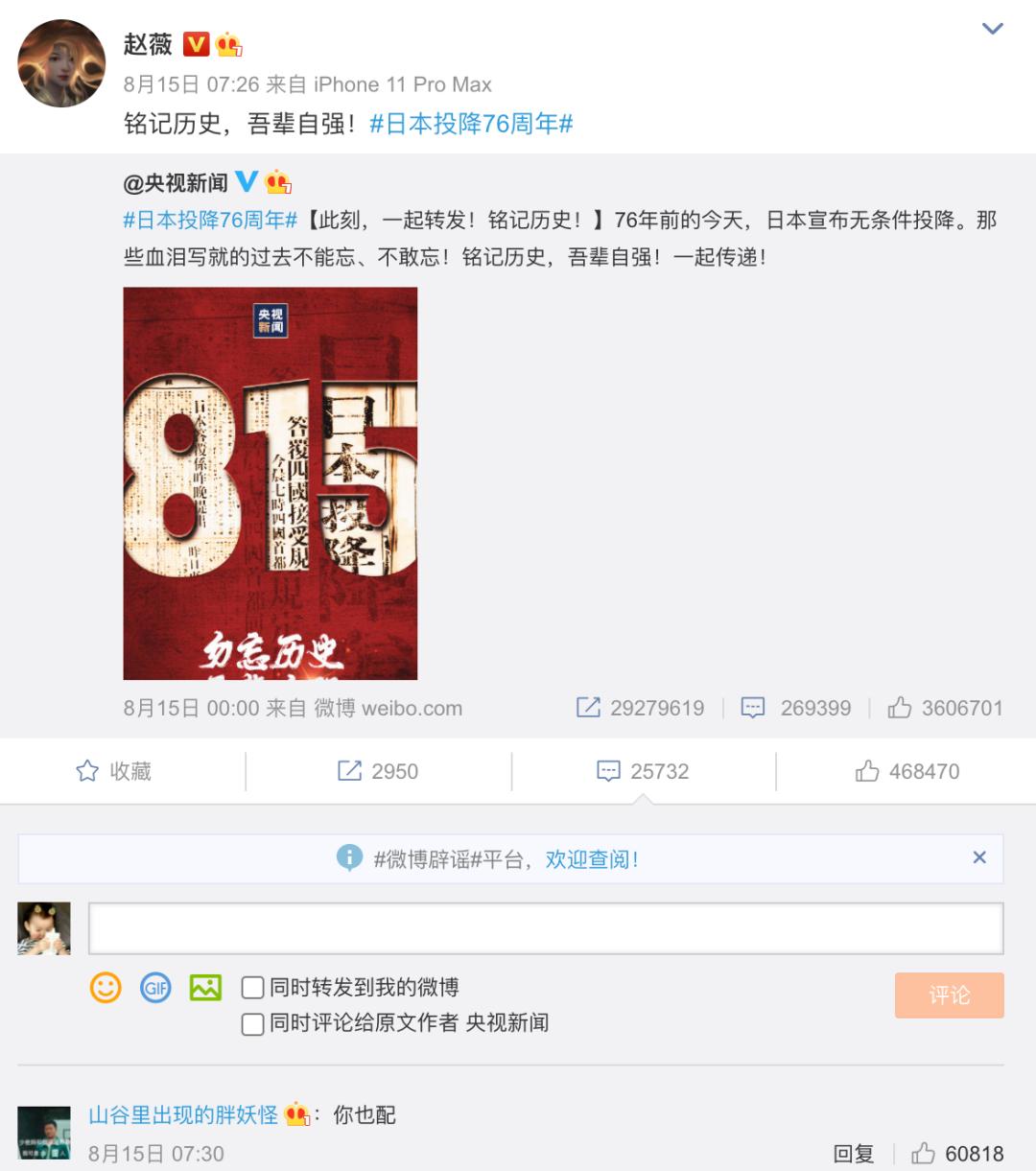Open original post's 29279619 reposts
This screenshot has width=1036, height=1171.
pyautogui.click(x=640, y=708)
